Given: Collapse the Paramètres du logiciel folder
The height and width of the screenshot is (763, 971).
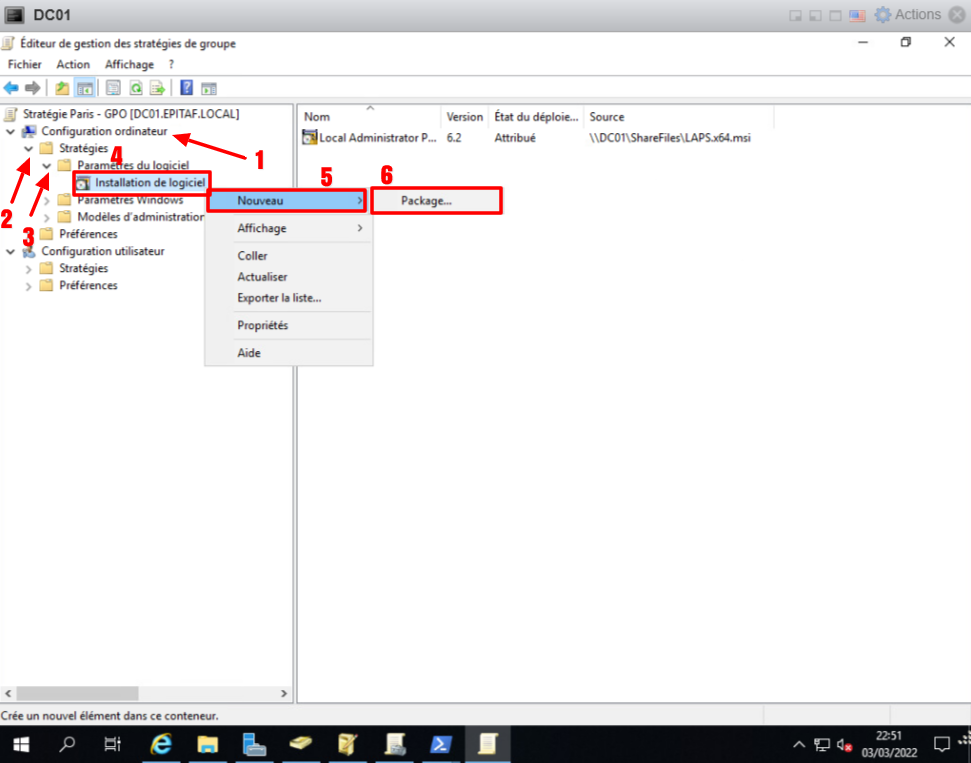Looking at the screenshot, I should coord(46,166).
